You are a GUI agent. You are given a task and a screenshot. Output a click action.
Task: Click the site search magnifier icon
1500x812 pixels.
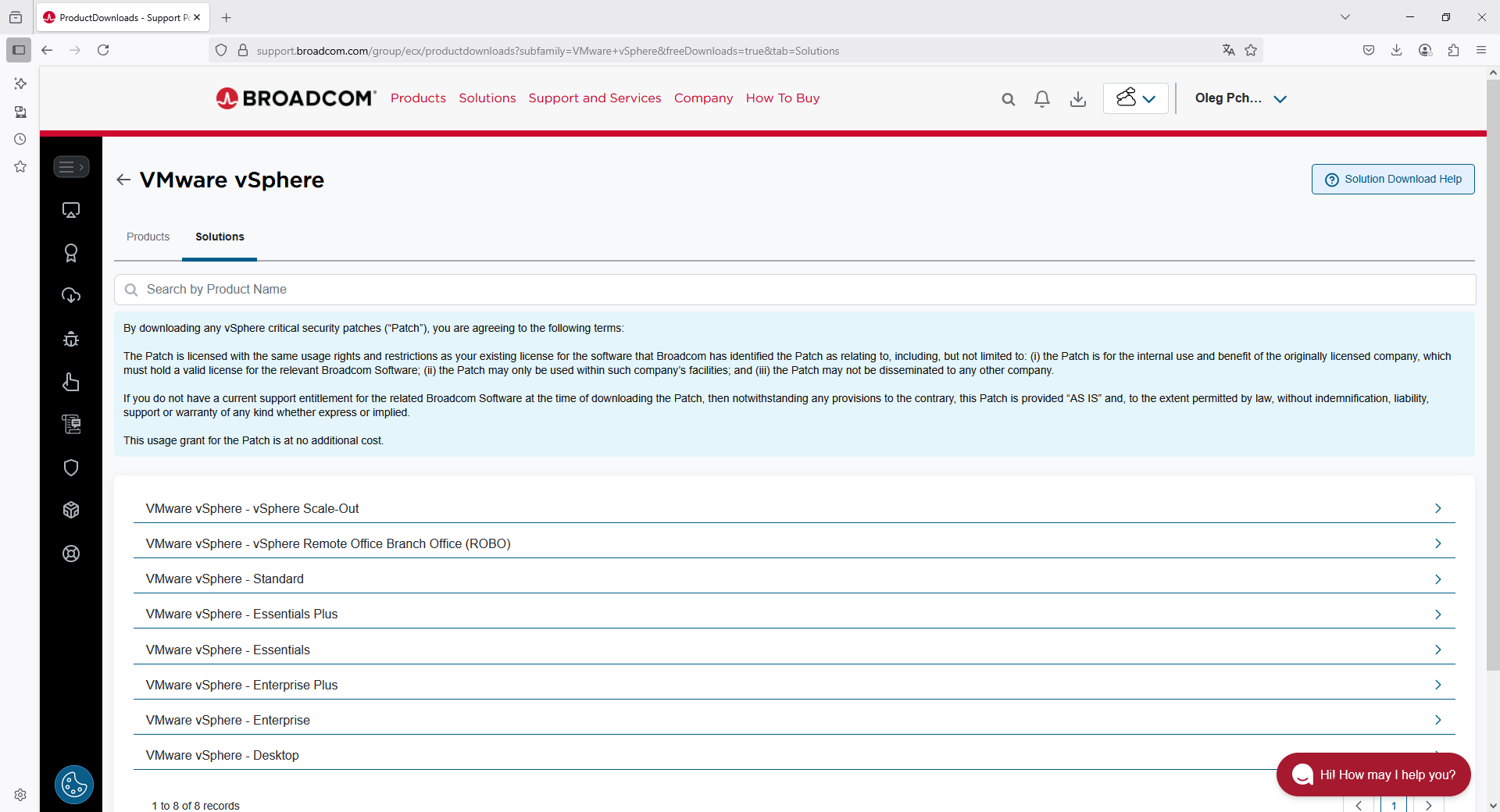pyautogui.click(x=1009, y=99)
